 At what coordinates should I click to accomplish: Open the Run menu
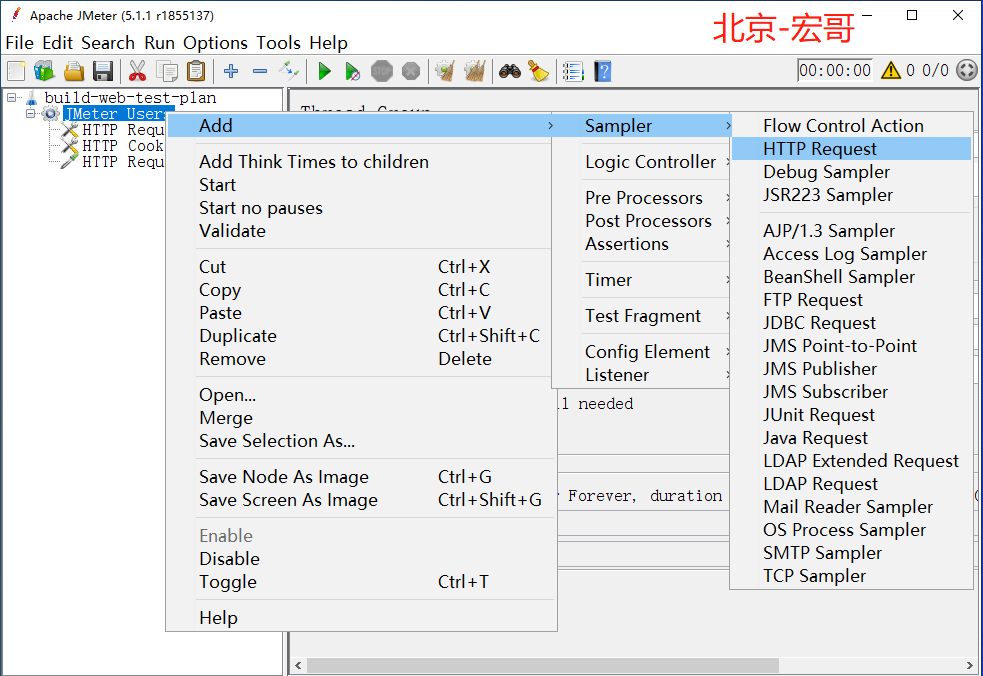159,43
